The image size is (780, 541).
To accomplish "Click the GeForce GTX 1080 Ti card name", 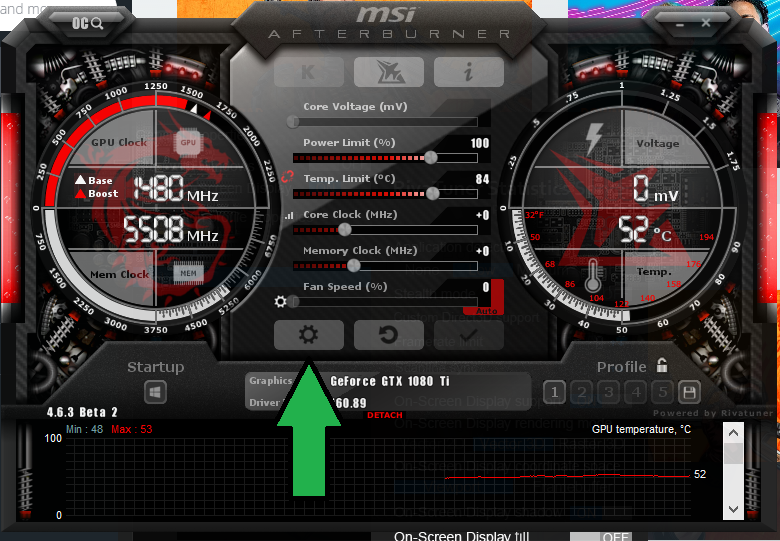I will 390,381.
